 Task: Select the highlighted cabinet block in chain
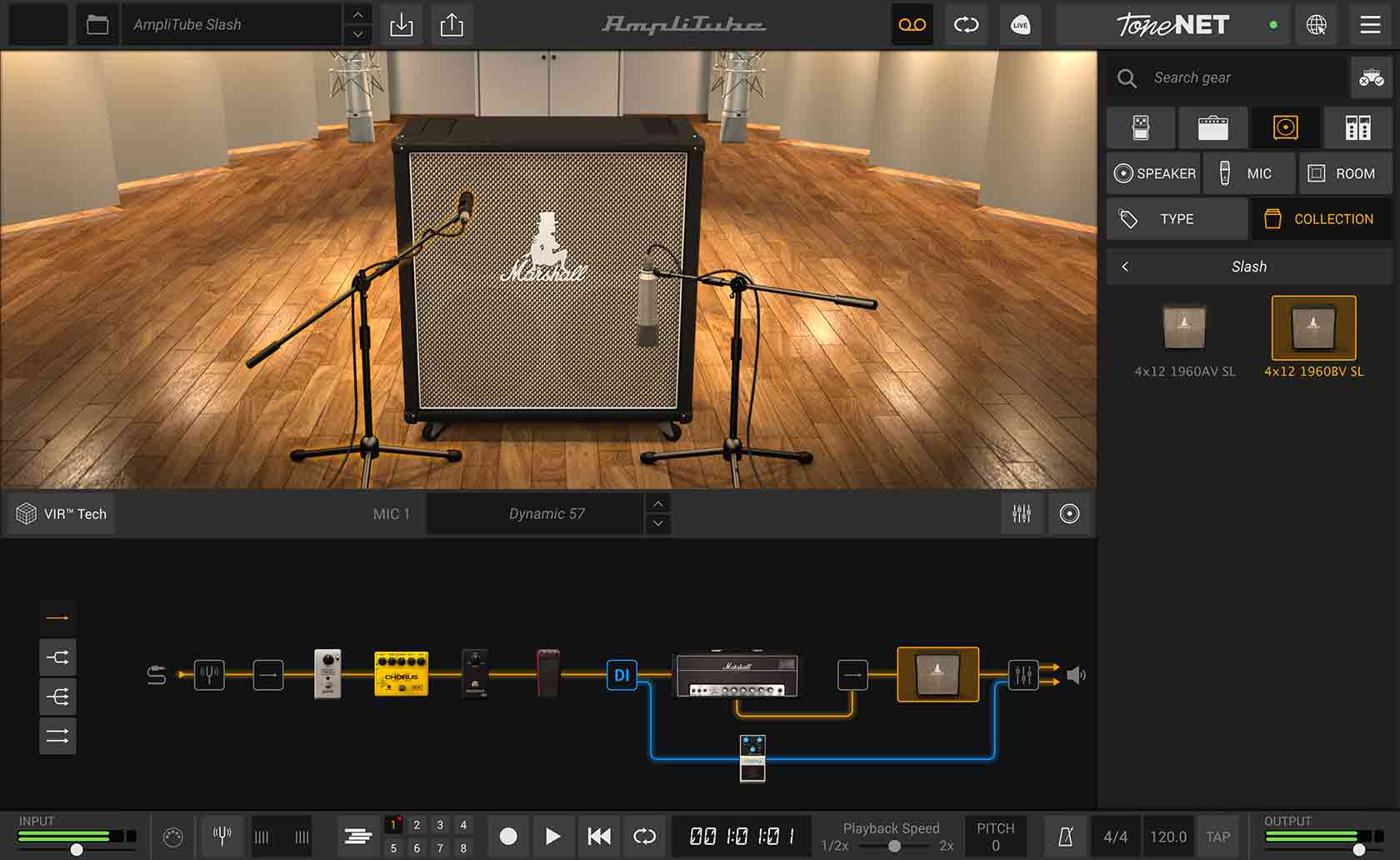click(937, 674)
